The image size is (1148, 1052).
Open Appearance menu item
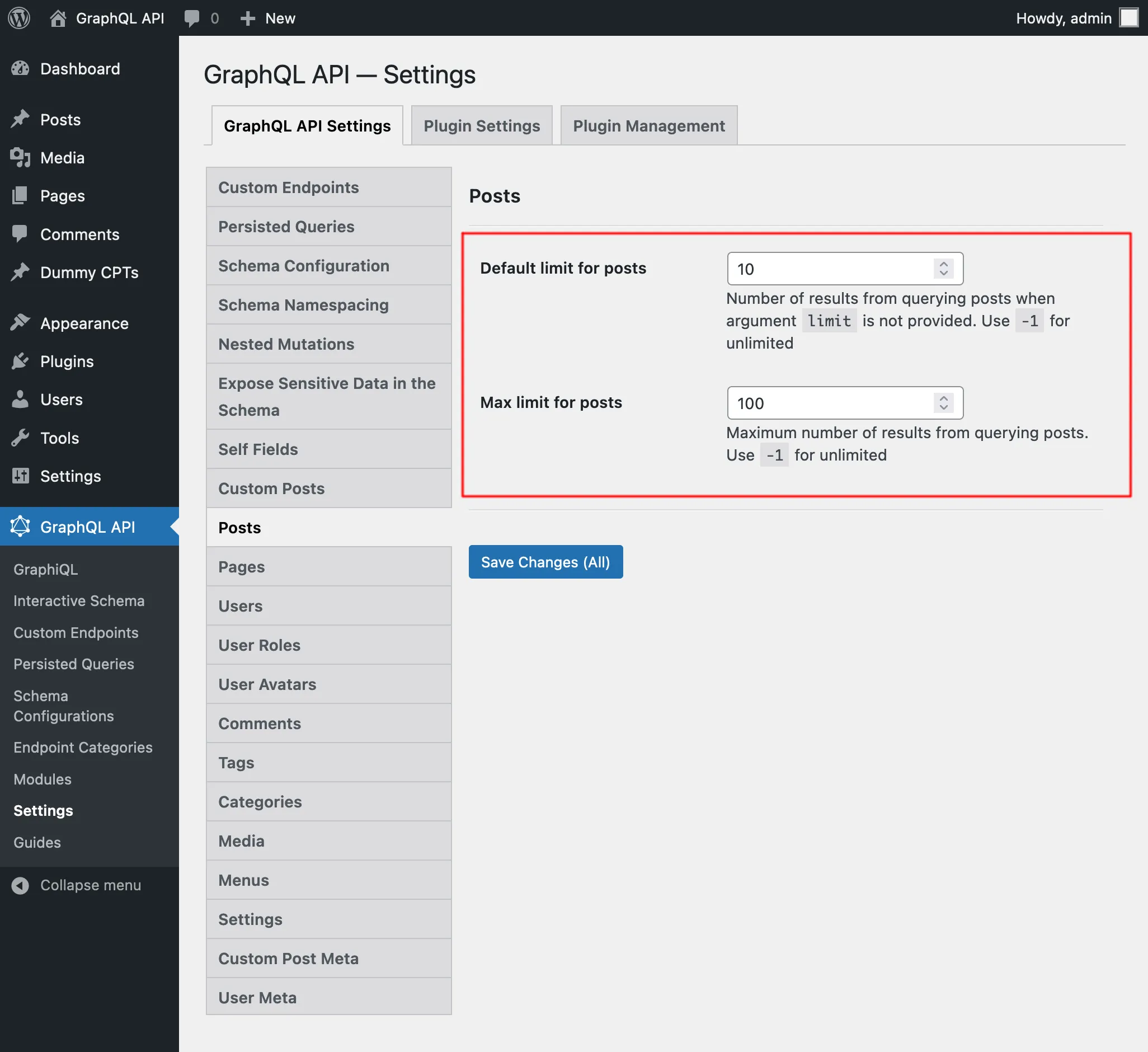90,323
